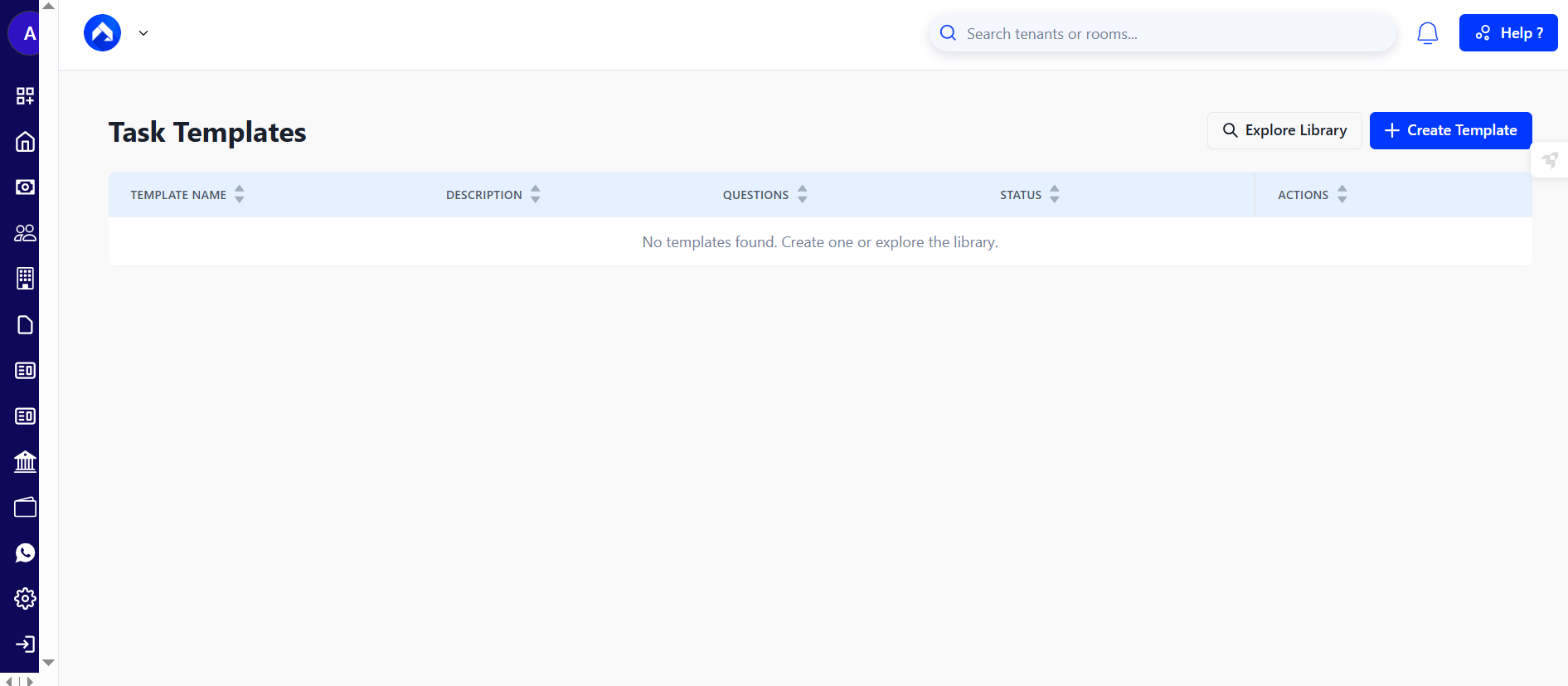Open the dashboard grid icon in sidebar

[25, 96]
